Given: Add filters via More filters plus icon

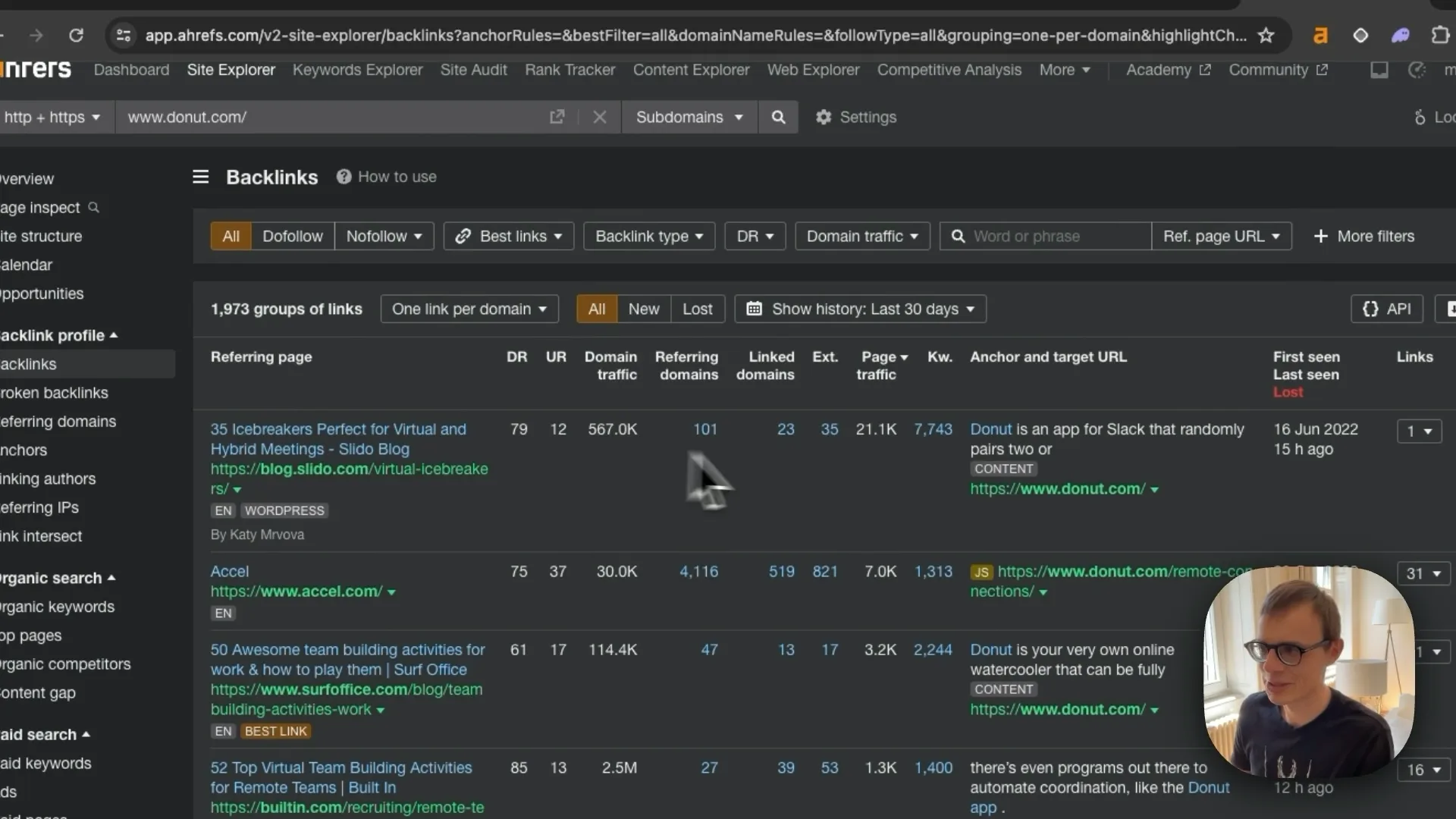Looking at the screenshot, I should [x=1363, y=236].
